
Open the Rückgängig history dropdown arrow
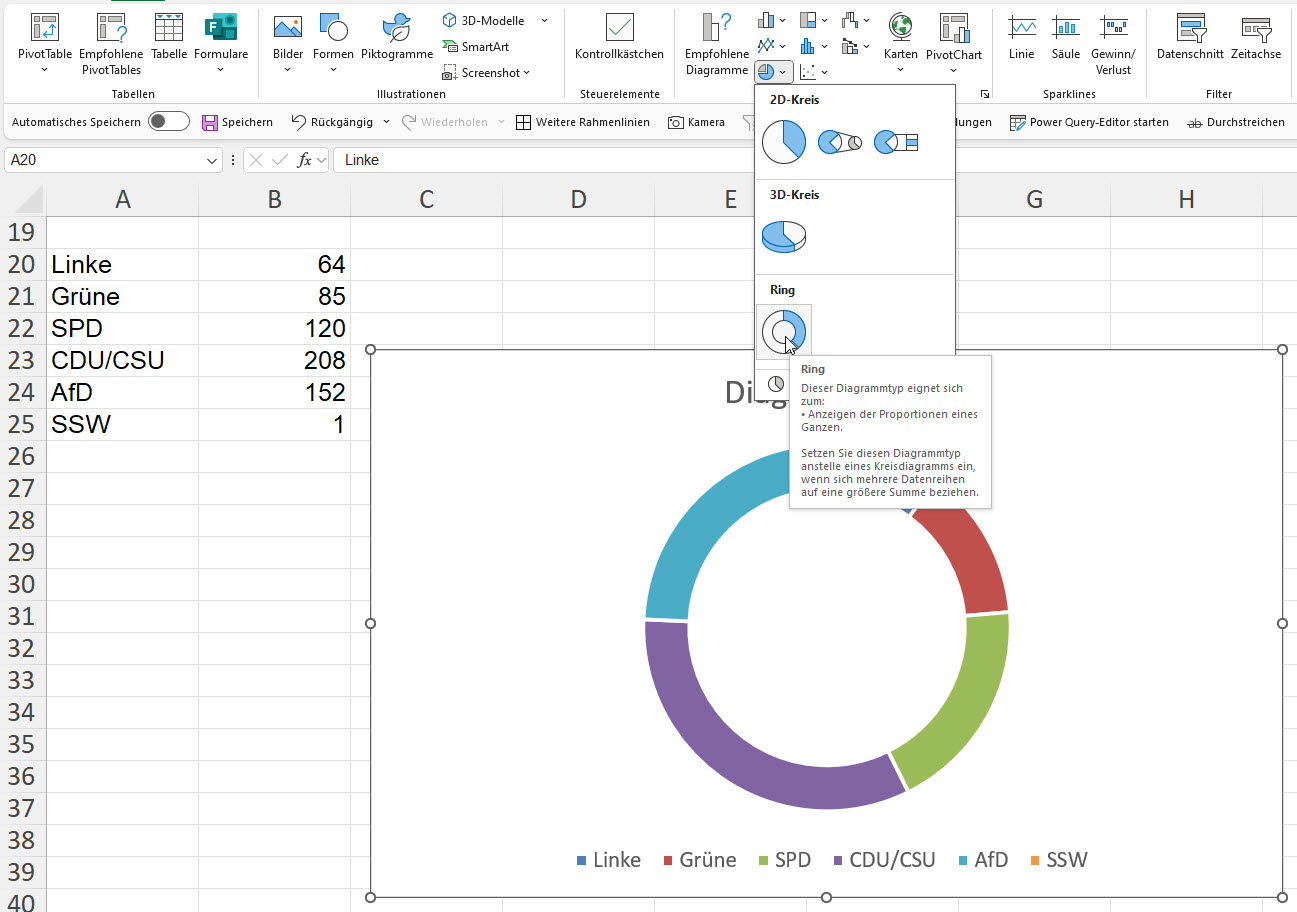tap(386, 122)
